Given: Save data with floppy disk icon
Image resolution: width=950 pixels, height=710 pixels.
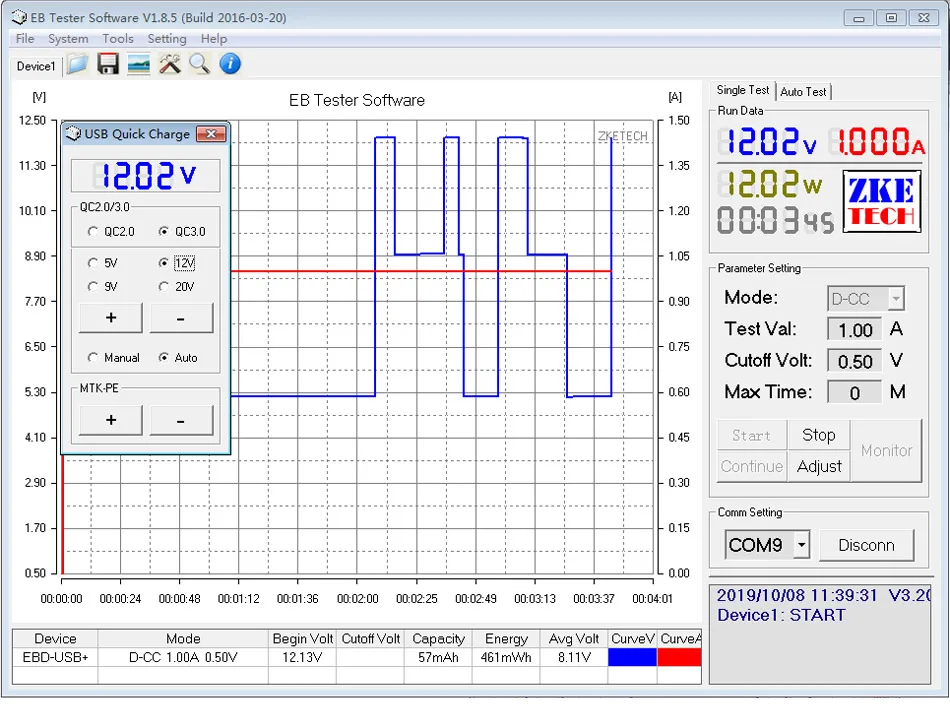Looking at the screenshot, I should (x=108, y=64).
